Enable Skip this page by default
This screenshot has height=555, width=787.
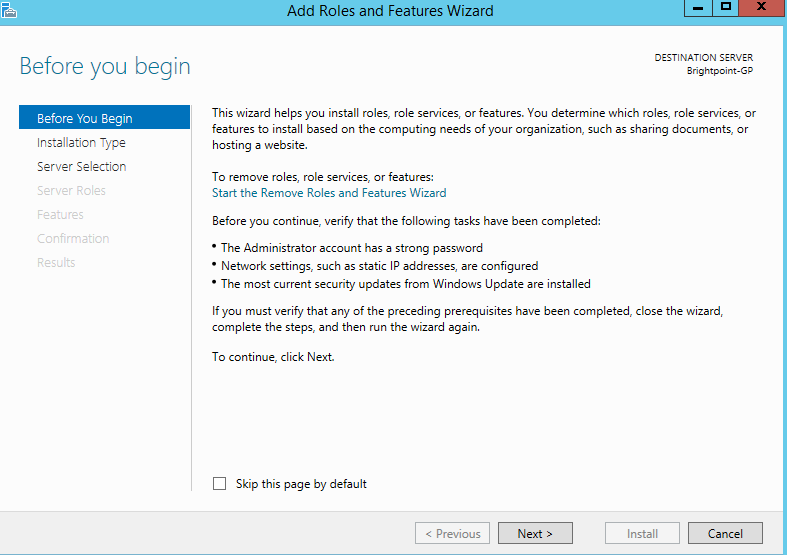(220, 484)
